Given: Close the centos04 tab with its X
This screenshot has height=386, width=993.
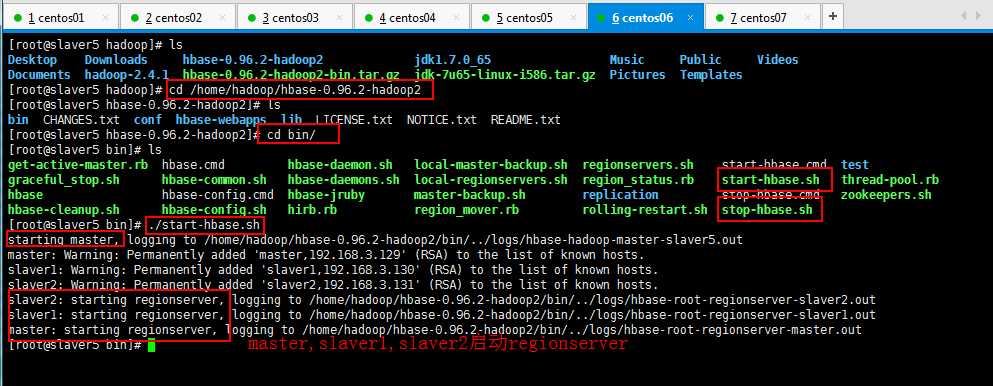Looking at the screenshot, I should coord(457,18).
